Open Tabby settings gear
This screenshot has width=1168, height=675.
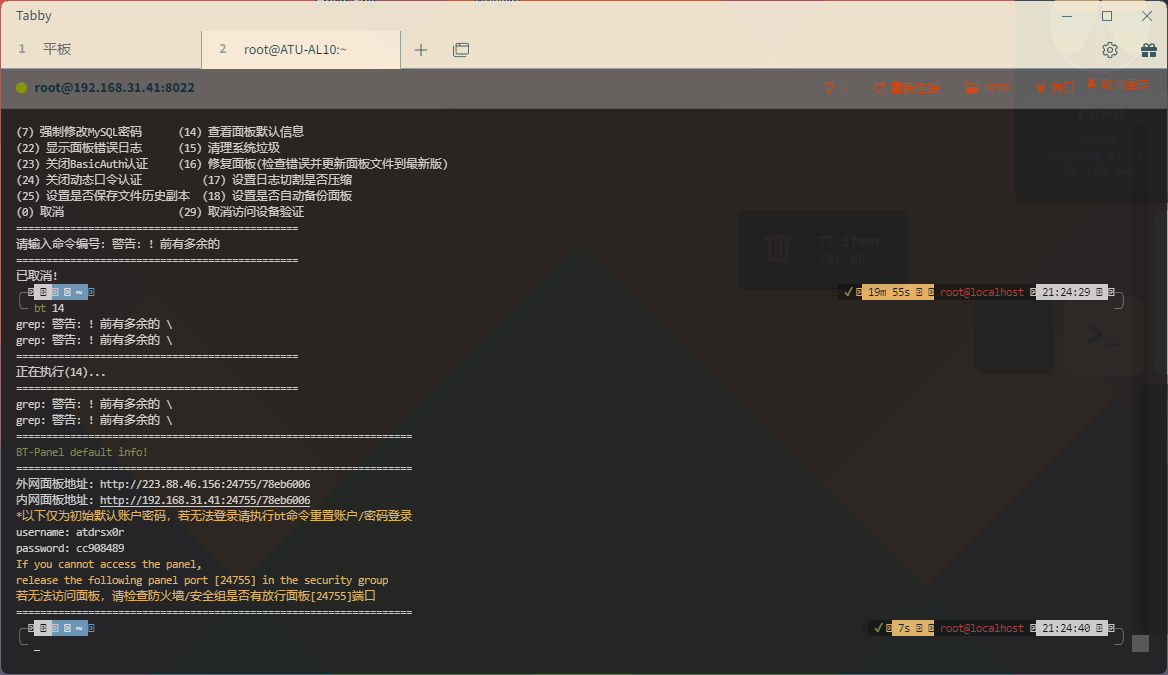pos(1110,50)
